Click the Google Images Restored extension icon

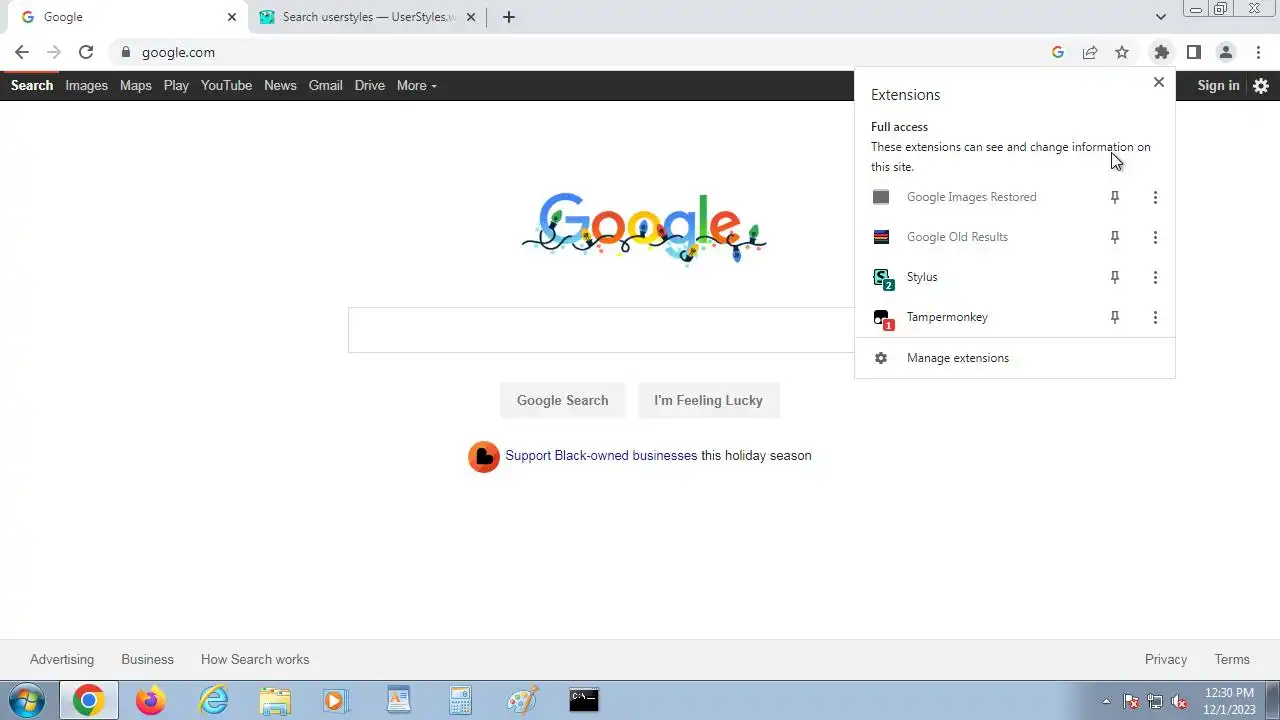(x=881, y=197)
